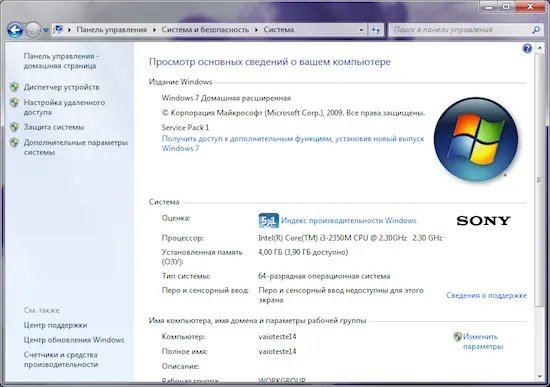Click the vertical scrollbar thumb
This screenshot has width=550, height=387.
click(x=539, y=180)
